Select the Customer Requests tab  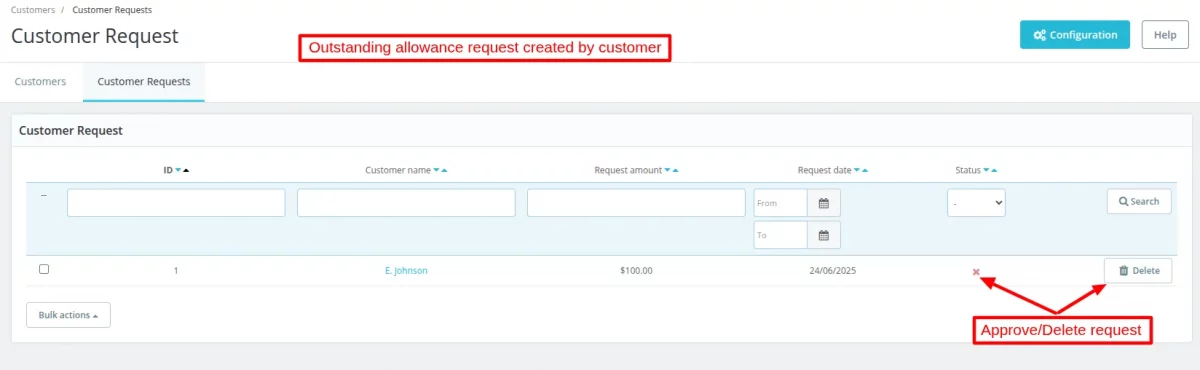pos(144,82)
